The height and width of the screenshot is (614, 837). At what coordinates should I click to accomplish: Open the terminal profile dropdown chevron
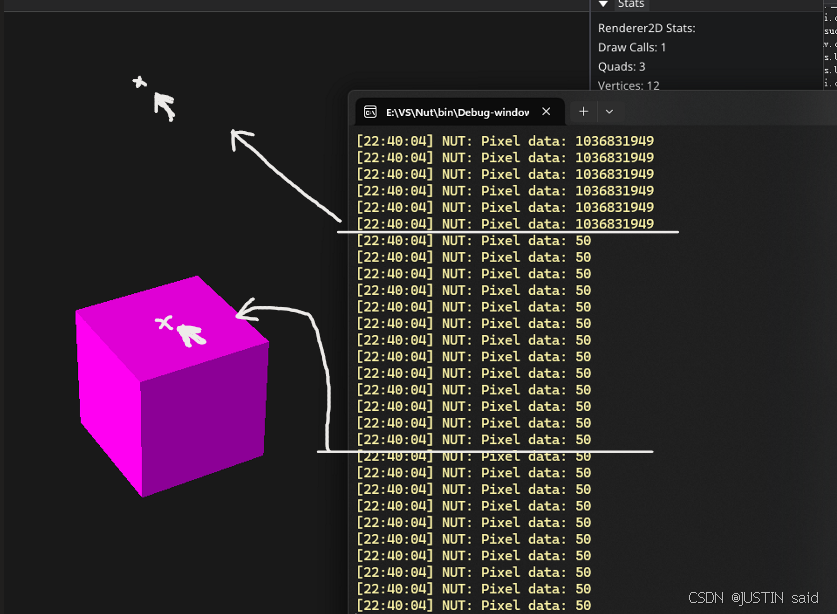[x=608, y=112]
